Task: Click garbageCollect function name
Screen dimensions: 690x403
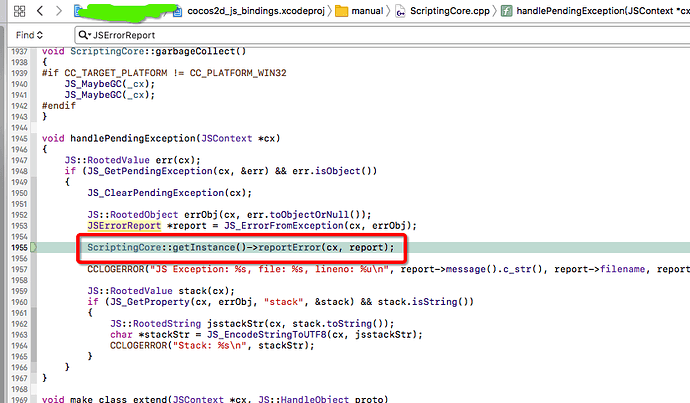Action: [x=195, y=51]
